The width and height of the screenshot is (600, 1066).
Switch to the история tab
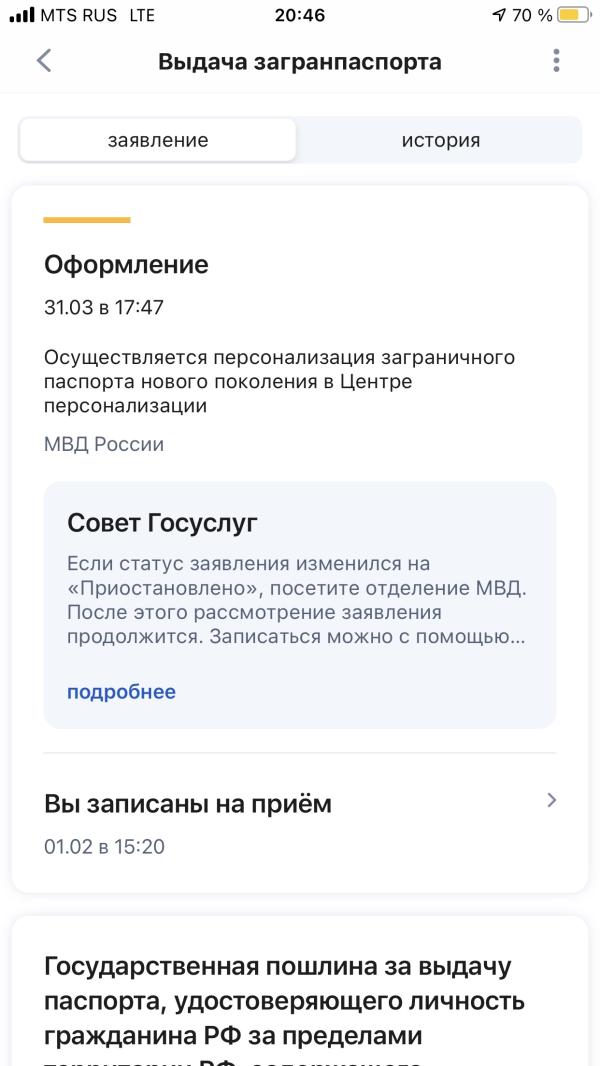tap(440, 141)
